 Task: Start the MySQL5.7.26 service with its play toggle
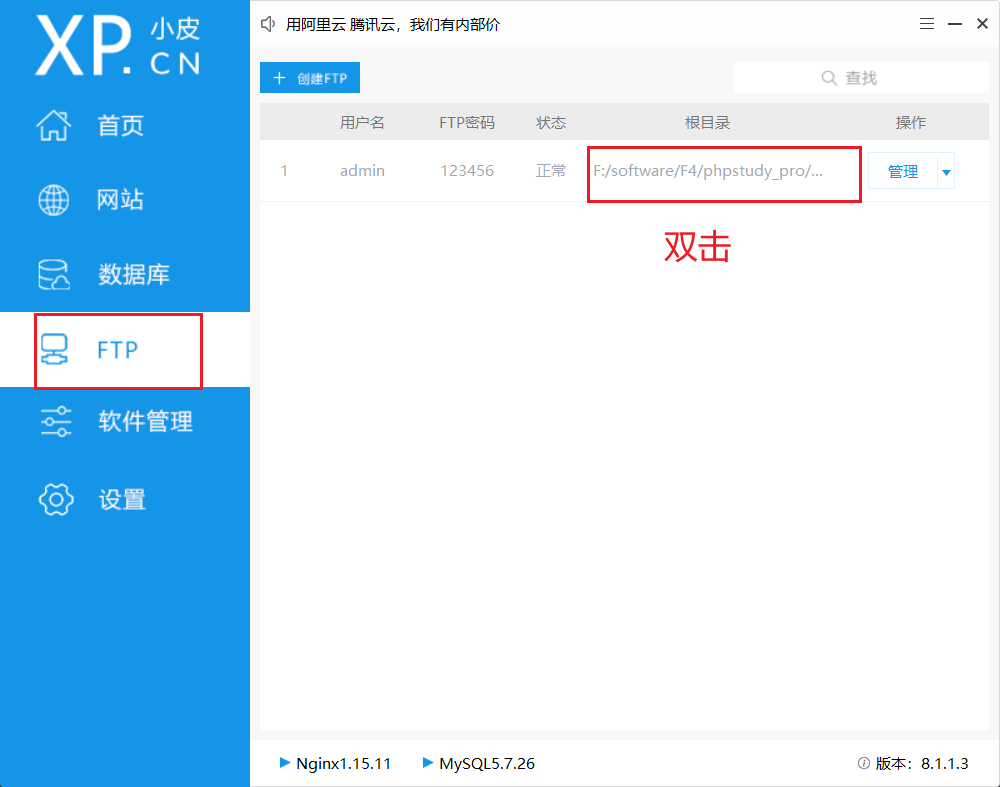[428, 763]
